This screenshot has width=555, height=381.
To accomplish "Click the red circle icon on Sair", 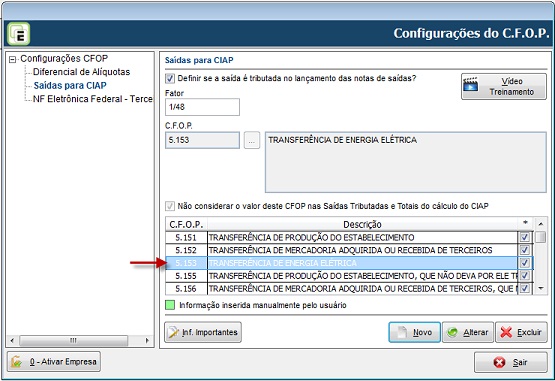I will pos(499,362).
